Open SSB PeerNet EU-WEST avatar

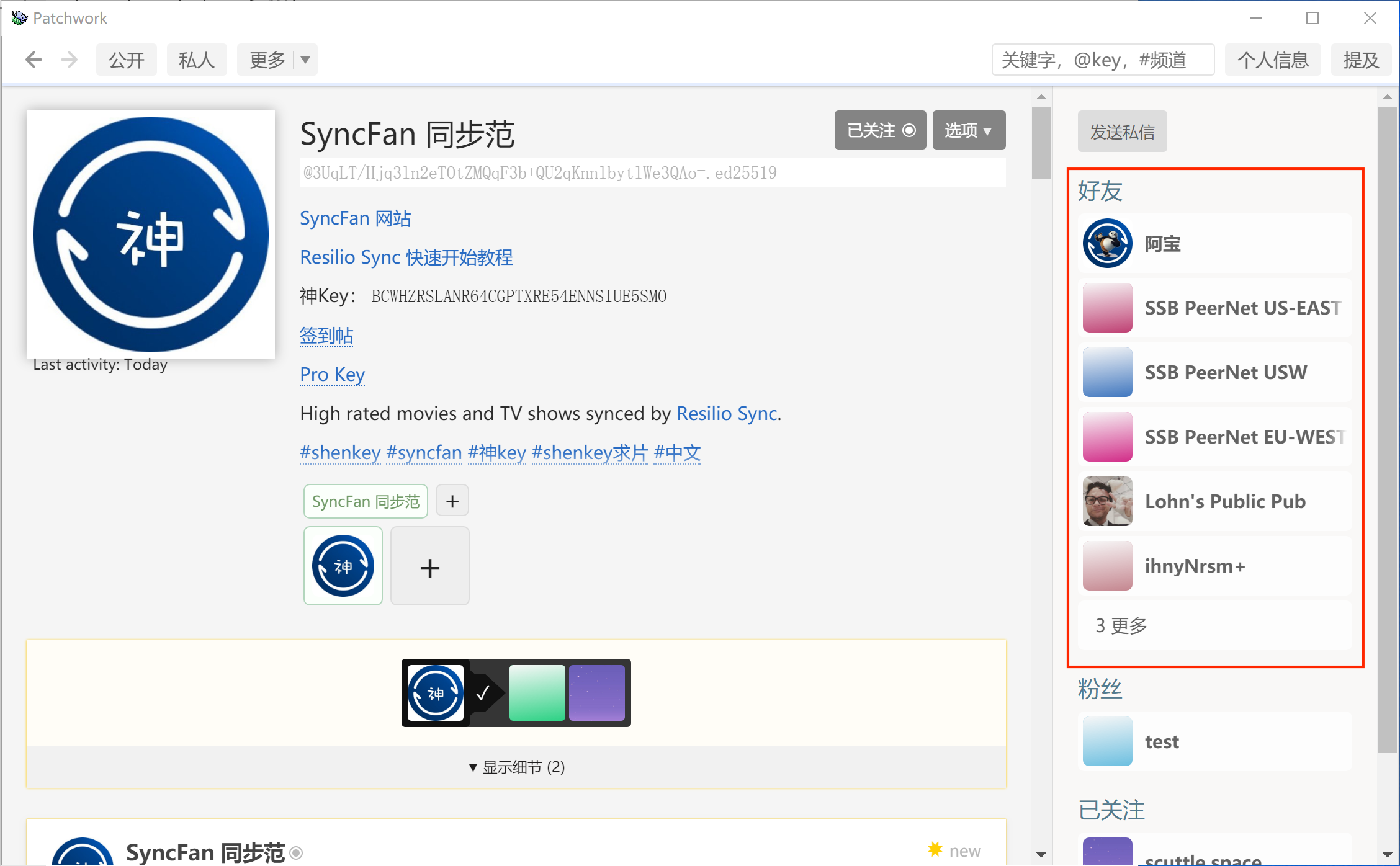(x=1108, y=437)
